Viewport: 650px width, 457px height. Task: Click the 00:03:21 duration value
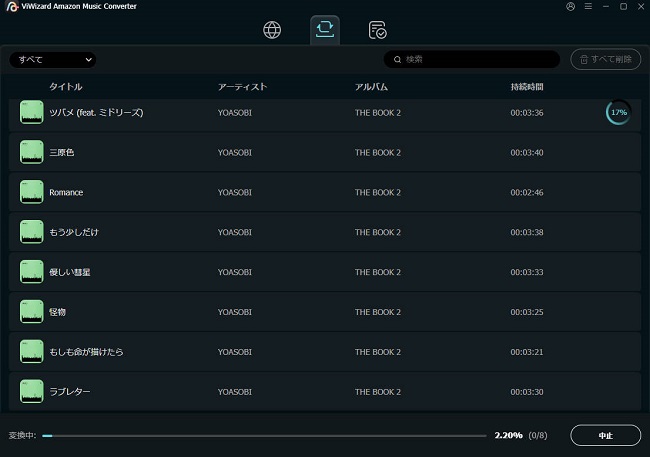(527, 352)
